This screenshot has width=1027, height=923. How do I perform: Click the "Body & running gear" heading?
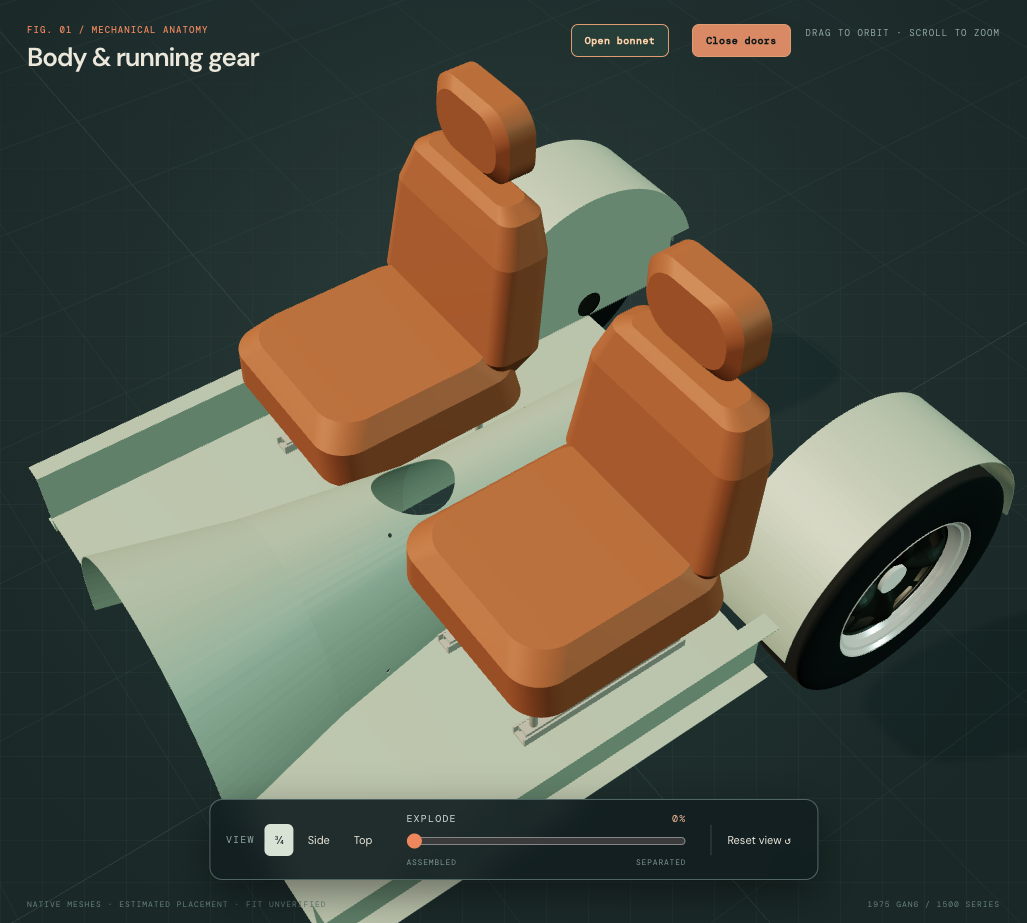click(x=143, y=58)
